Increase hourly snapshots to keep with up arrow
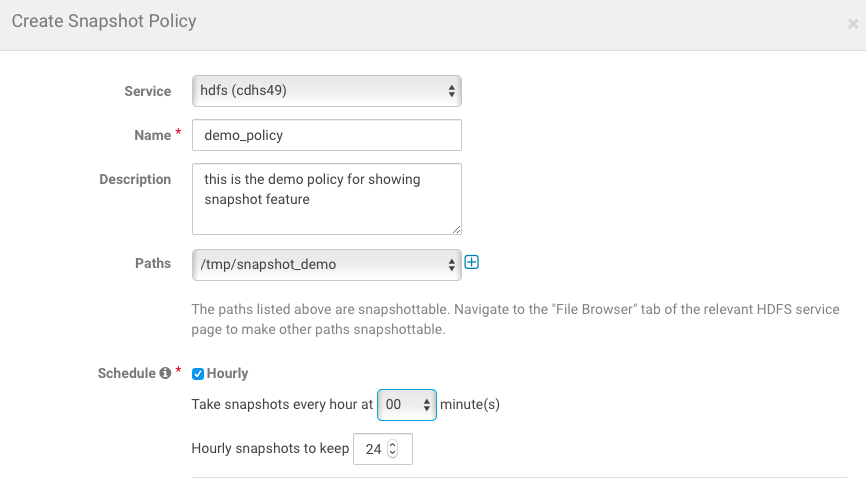866x481 pixels. [x=392, y=445]
